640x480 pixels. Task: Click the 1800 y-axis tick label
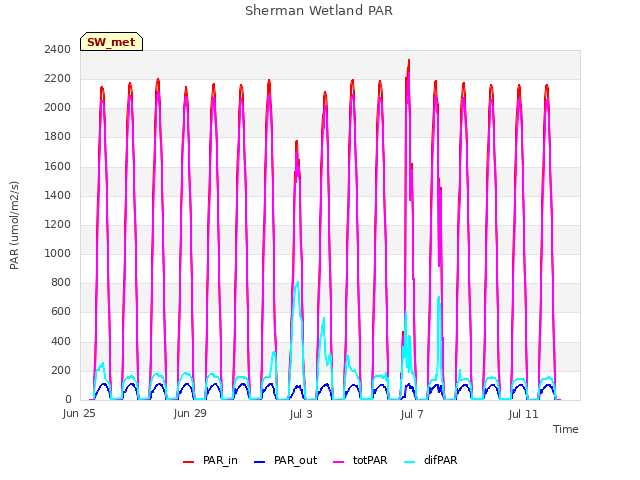click(58, 137)
